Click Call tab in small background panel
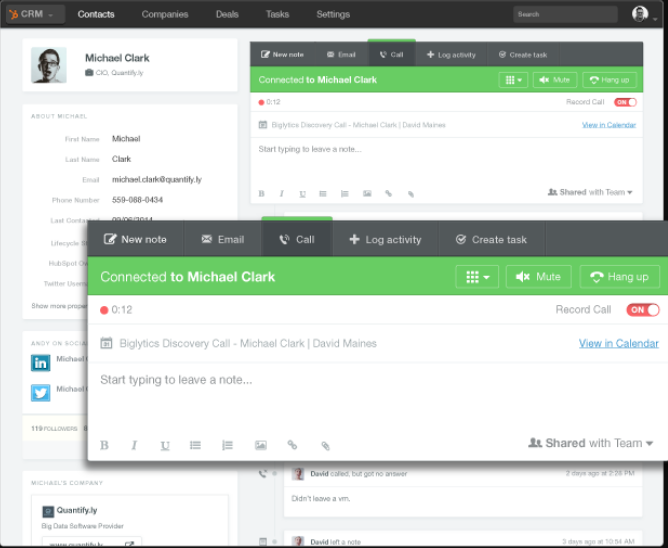This screenshot has width=668, height=548. coord(392,55)
